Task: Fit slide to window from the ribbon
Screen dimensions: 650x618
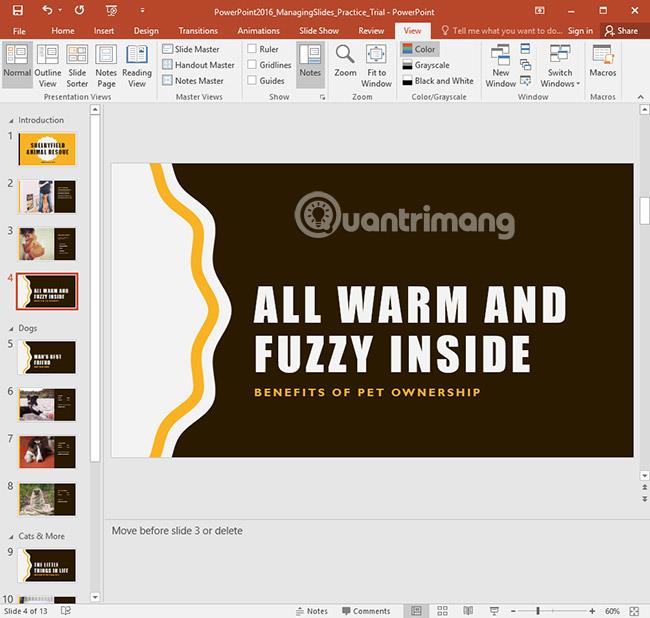Action: click(x=376, y=65)
